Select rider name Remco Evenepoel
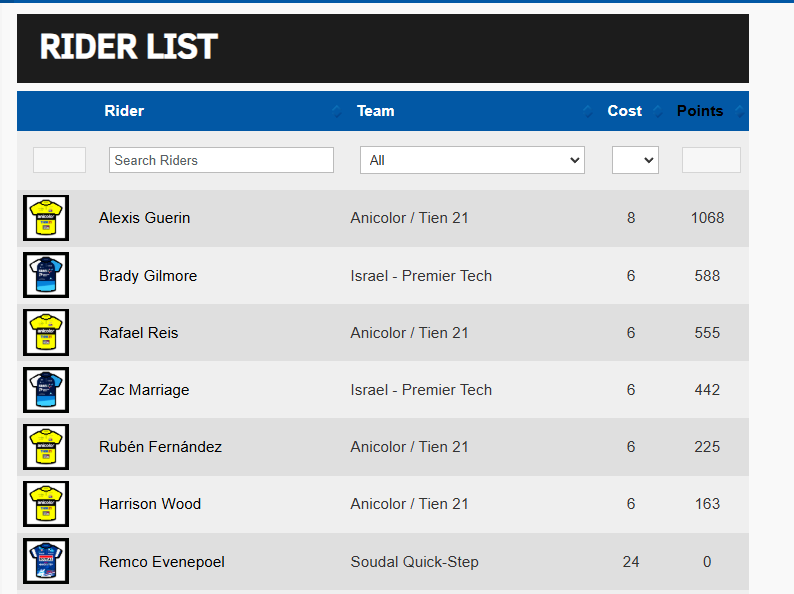 coord(162,562)
